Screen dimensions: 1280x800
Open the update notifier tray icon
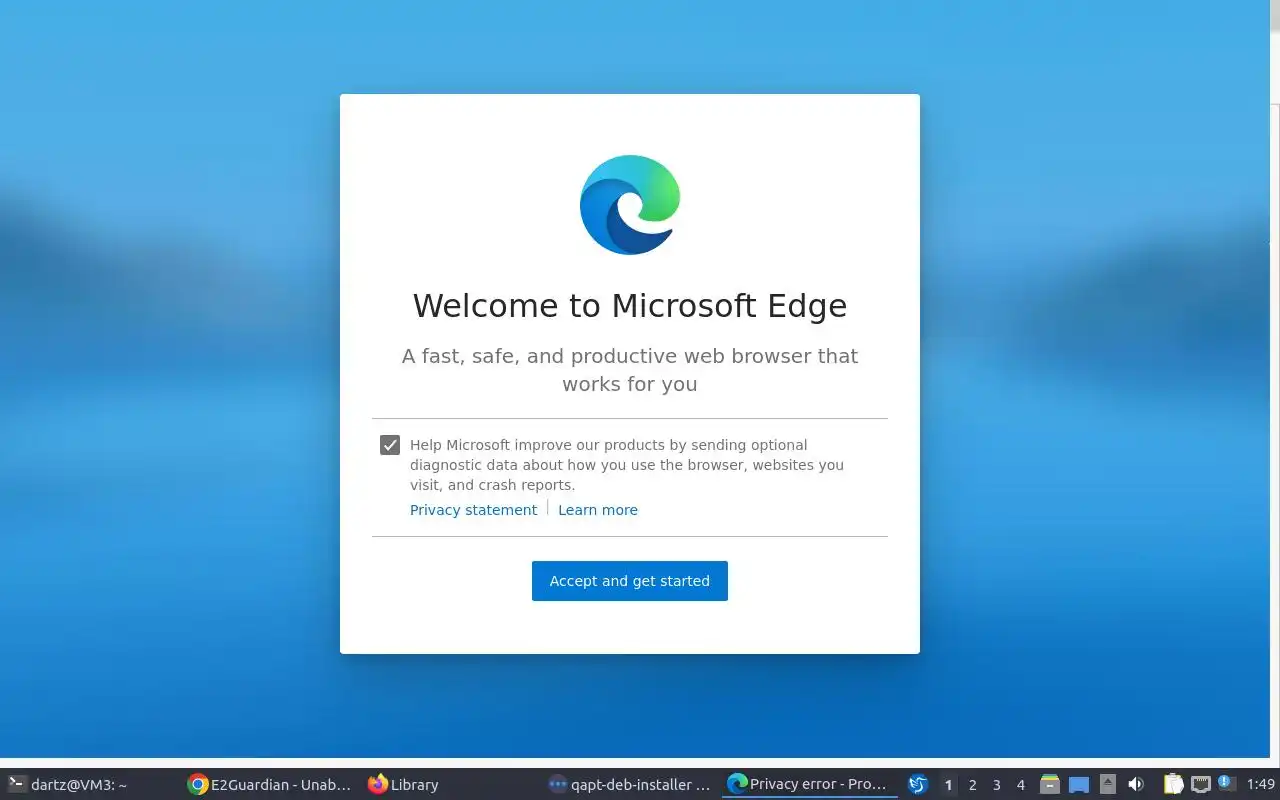[1226, 784]
